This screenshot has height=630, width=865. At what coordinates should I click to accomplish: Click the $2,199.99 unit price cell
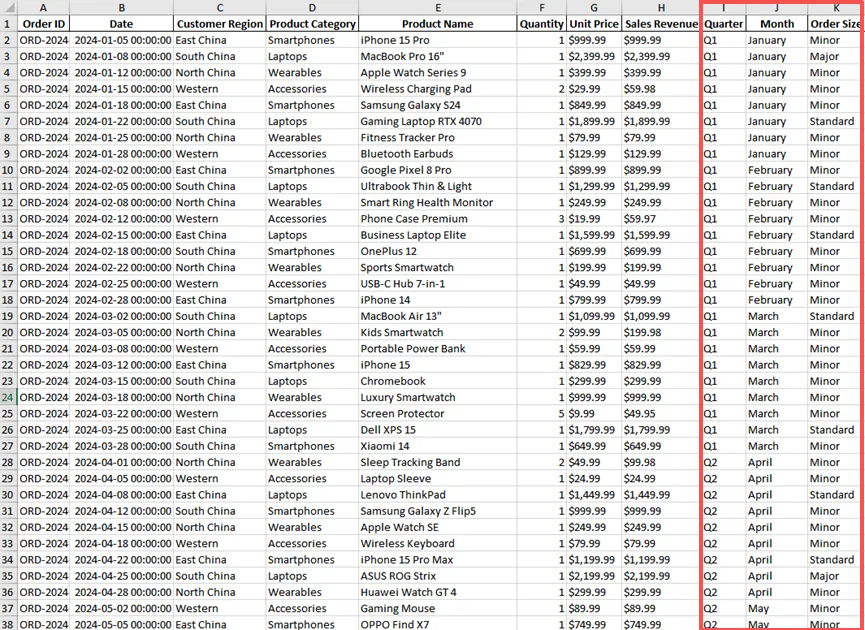pos(594,576)
